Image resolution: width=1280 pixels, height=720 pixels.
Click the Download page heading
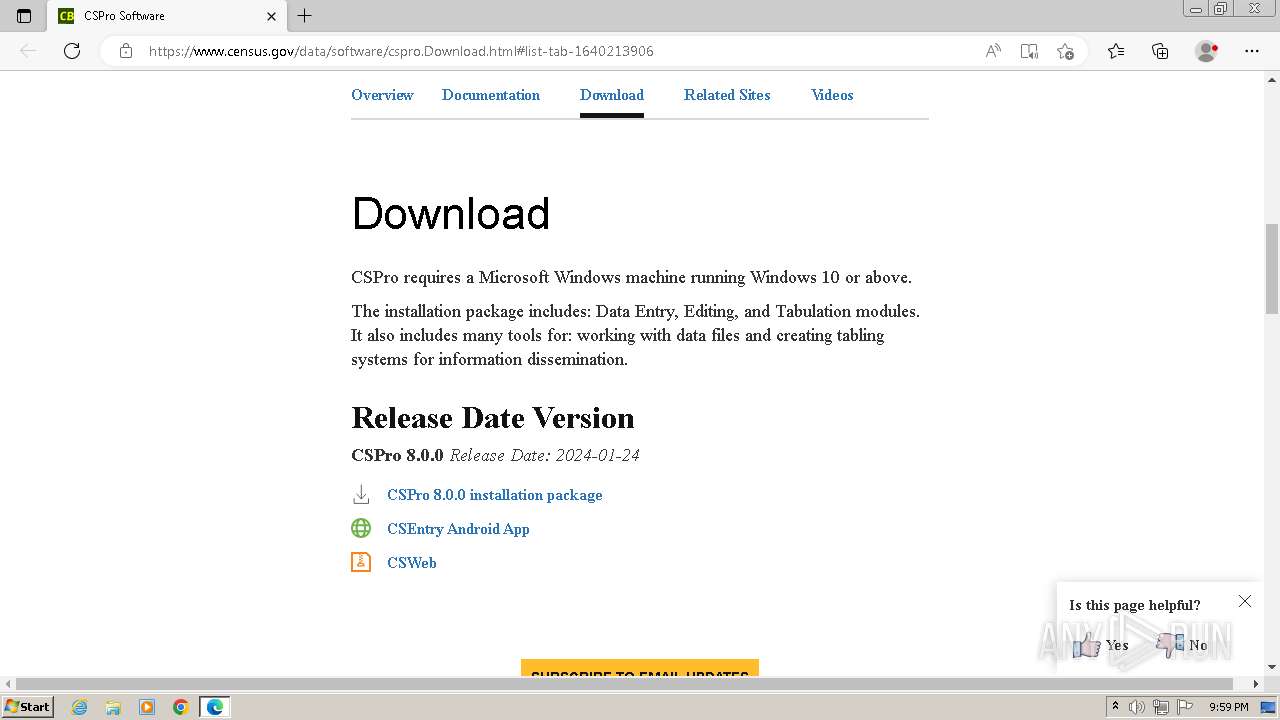pos(451,214)
